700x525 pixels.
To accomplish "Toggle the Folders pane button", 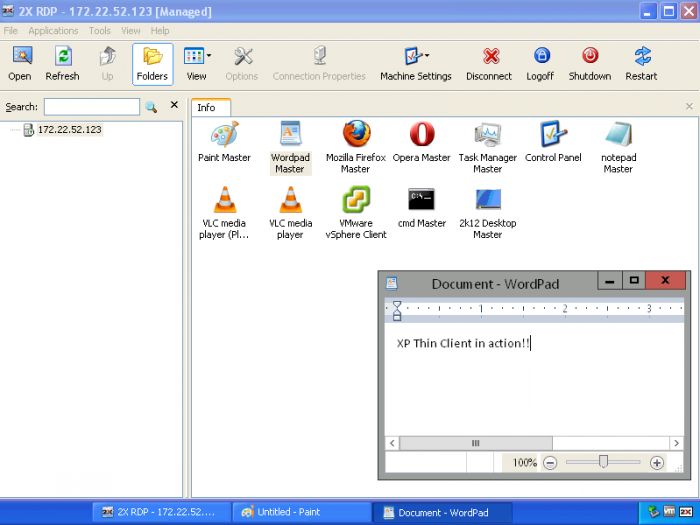I will 152,64.
